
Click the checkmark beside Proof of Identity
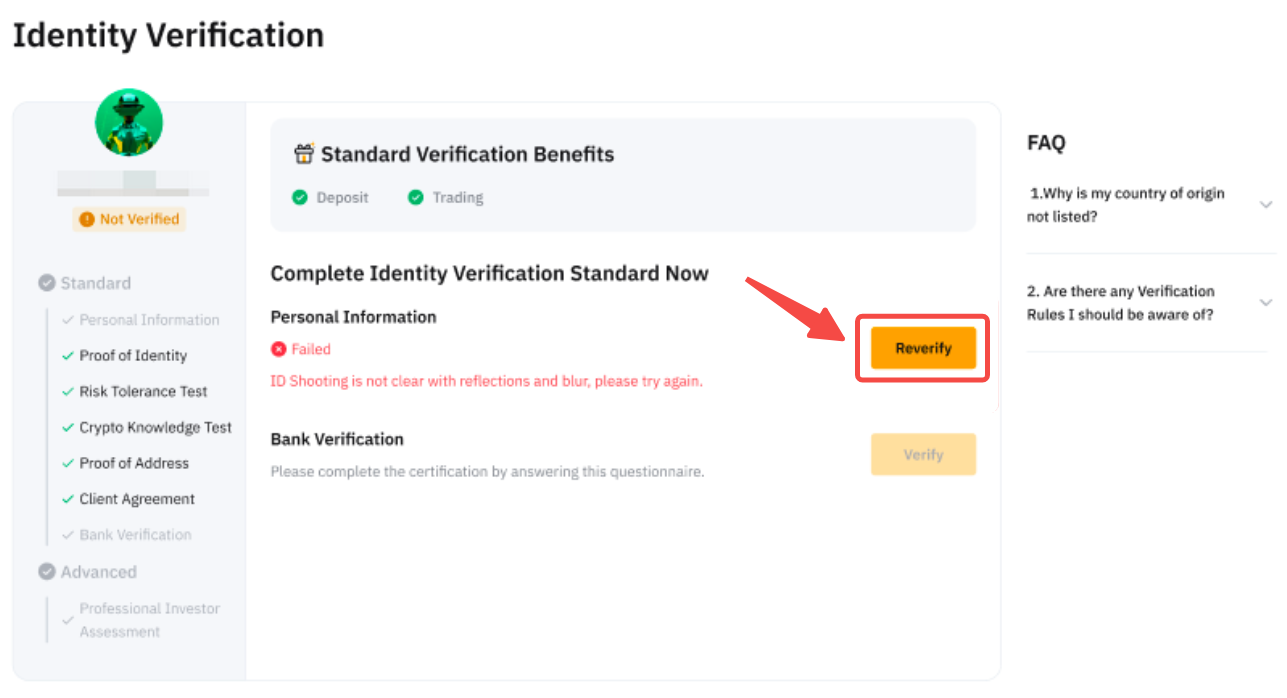pyautogui.click(x=67, y=356)
